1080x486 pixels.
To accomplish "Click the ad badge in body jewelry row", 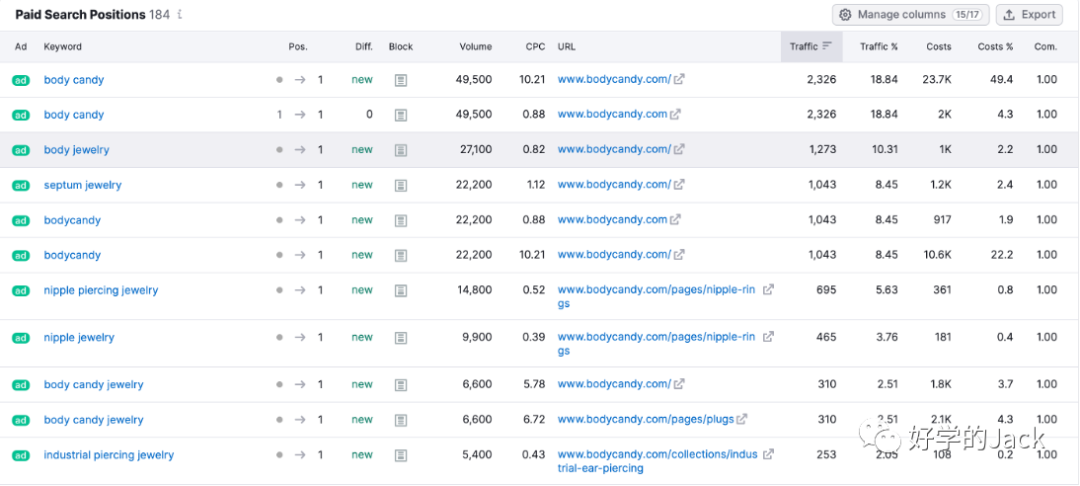I will click(x=21, y=150).
